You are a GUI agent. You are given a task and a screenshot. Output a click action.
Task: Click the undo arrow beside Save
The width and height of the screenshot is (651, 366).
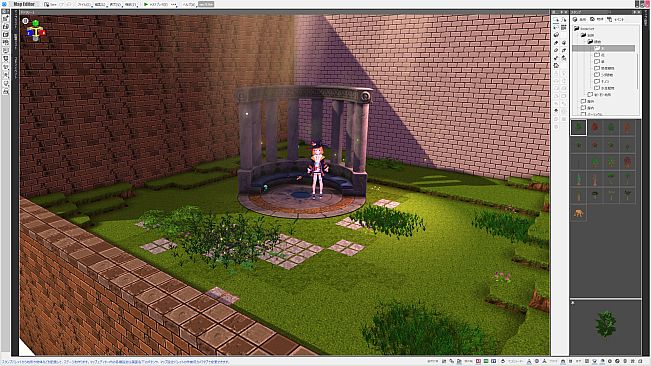61,4
